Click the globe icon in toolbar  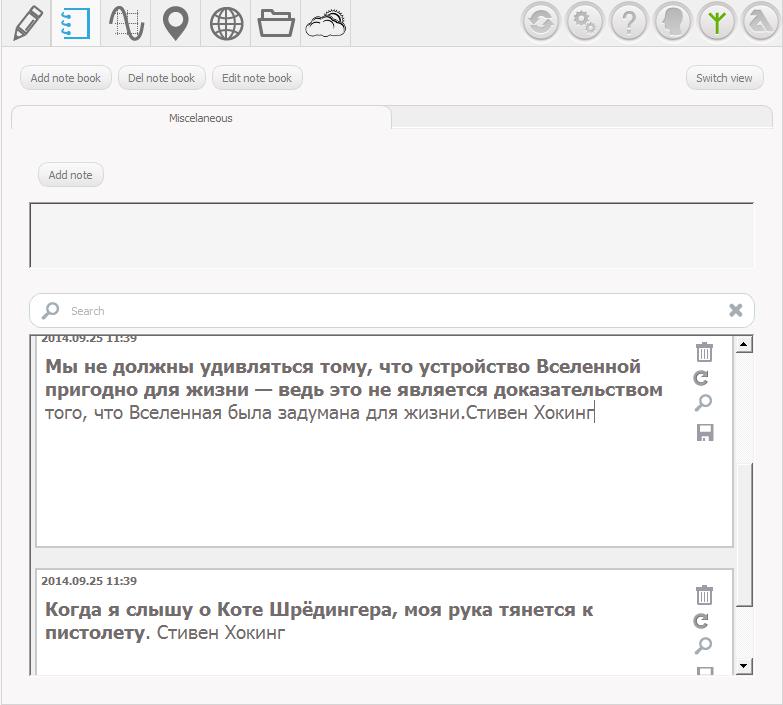(226, 23)
